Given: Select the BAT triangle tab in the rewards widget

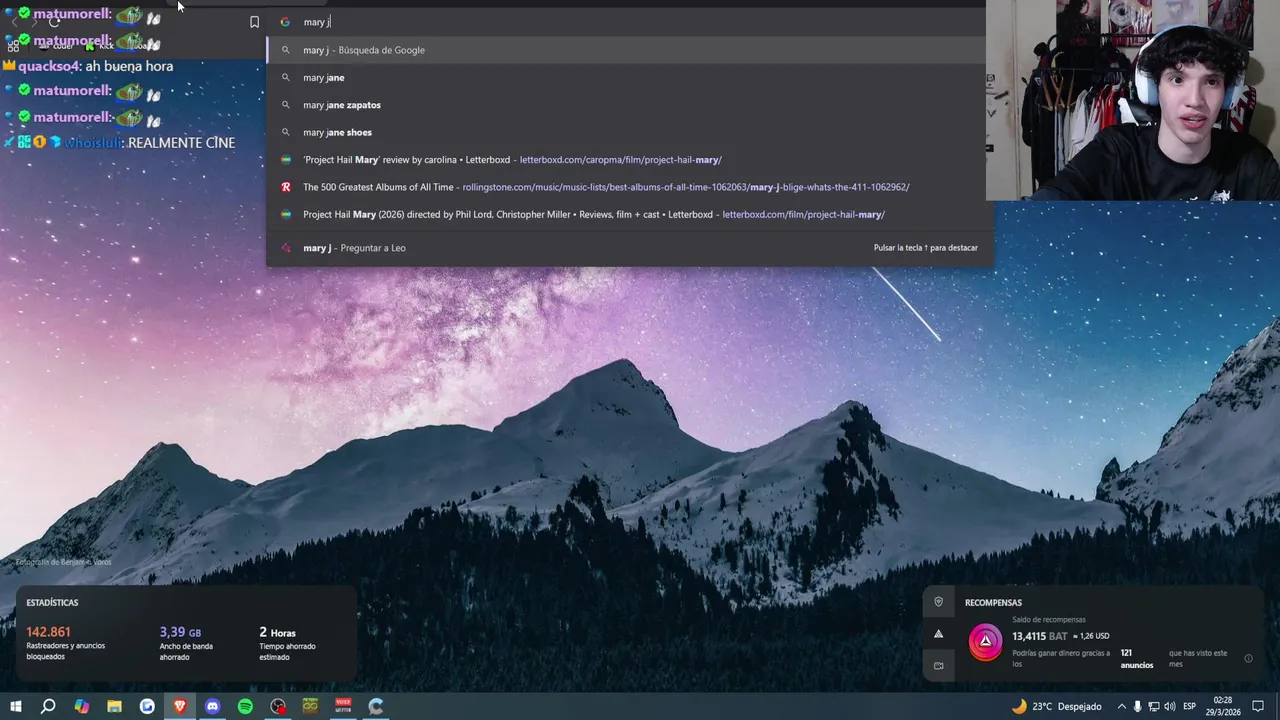Looking at the screenshot, I should click(938, 634).
